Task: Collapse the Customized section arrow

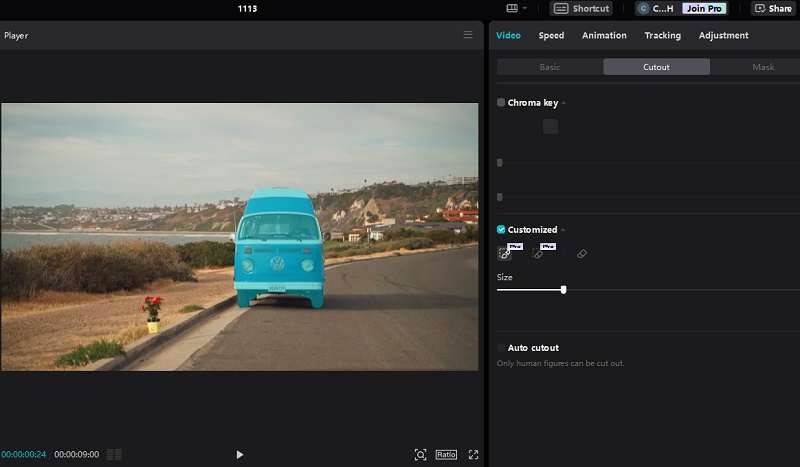Action: [x=563, y=230]
